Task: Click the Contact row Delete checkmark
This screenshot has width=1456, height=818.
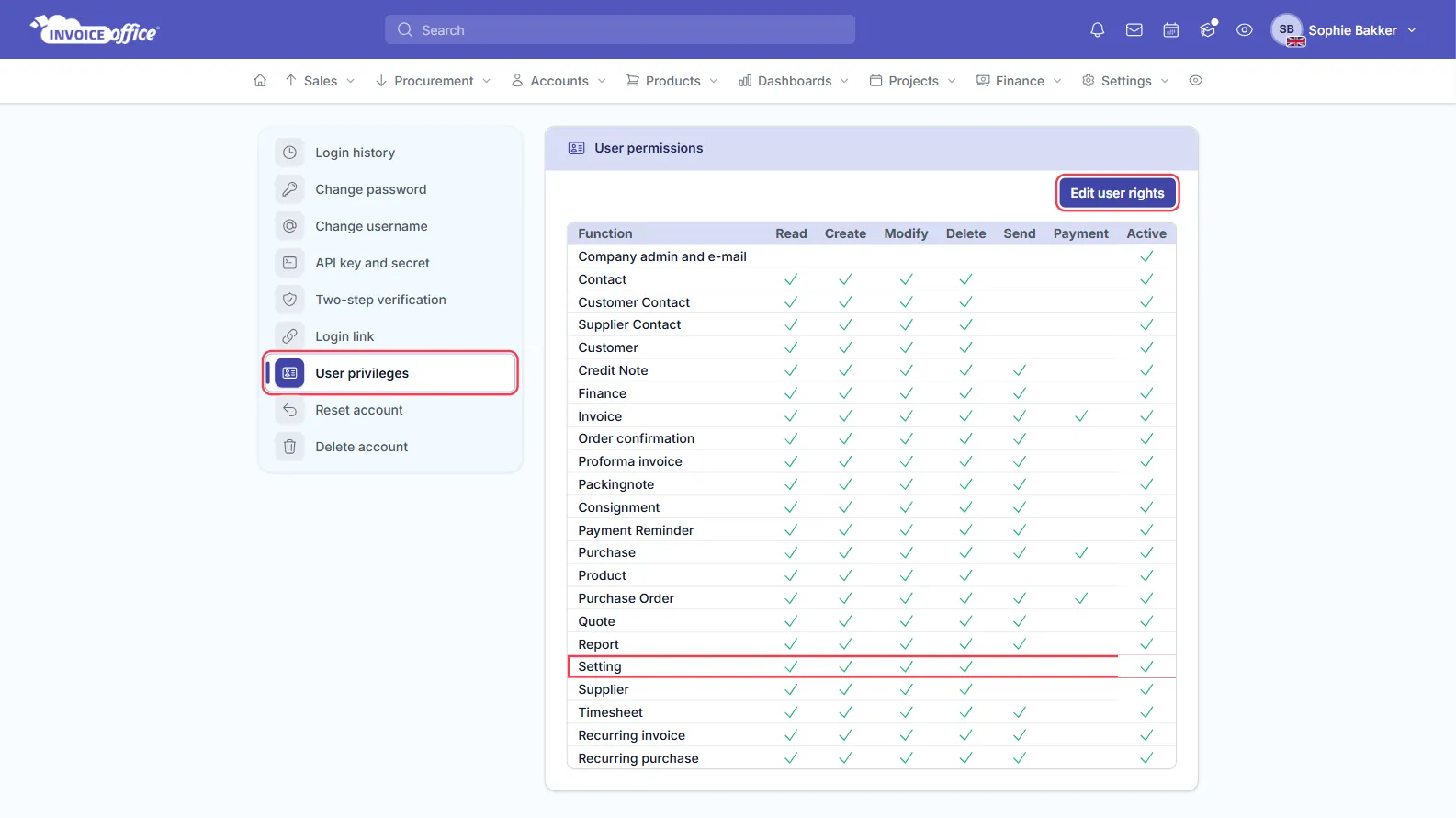Action: [x=965, y=279]
